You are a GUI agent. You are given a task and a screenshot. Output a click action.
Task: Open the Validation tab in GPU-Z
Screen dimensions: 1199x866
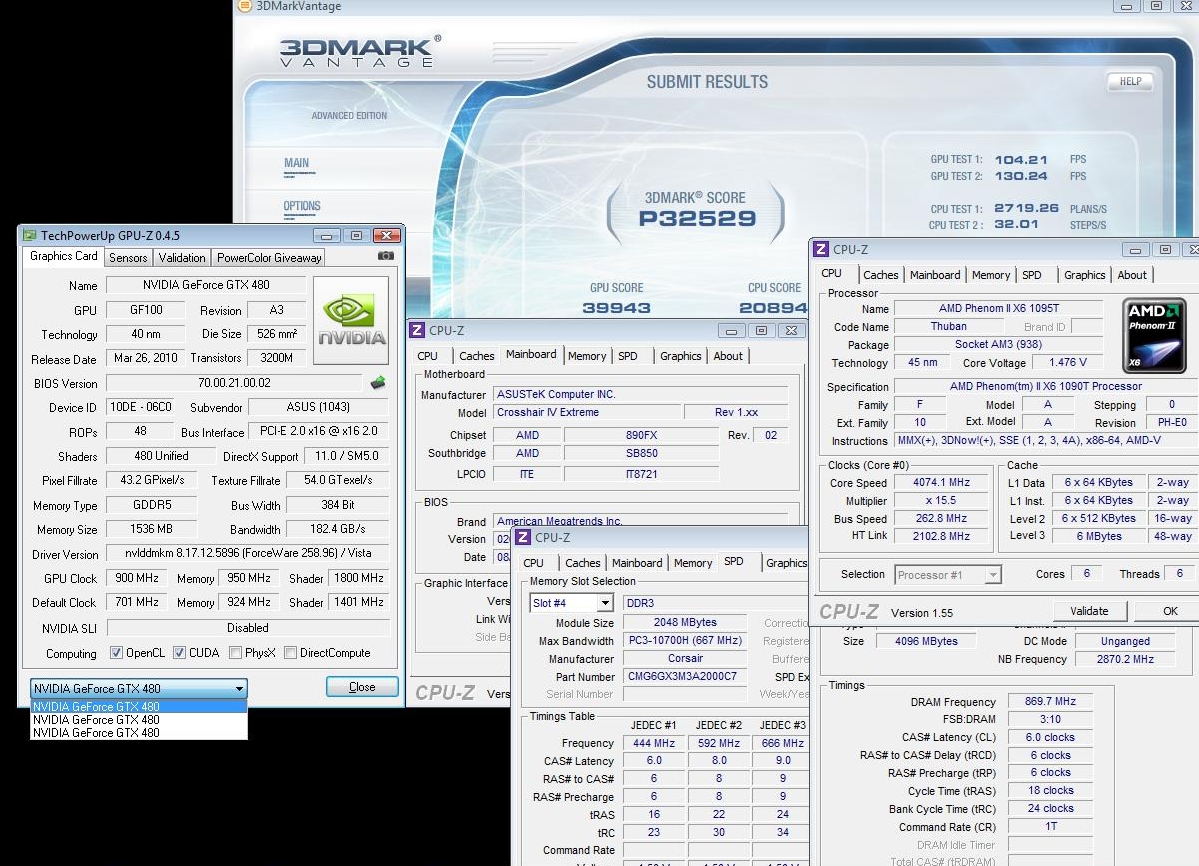point(182,258)
